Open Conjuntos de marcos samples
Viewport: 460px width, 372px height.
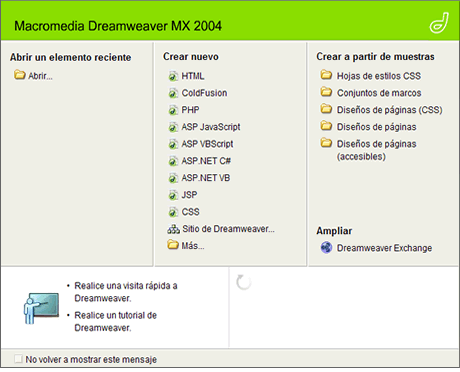379,93
